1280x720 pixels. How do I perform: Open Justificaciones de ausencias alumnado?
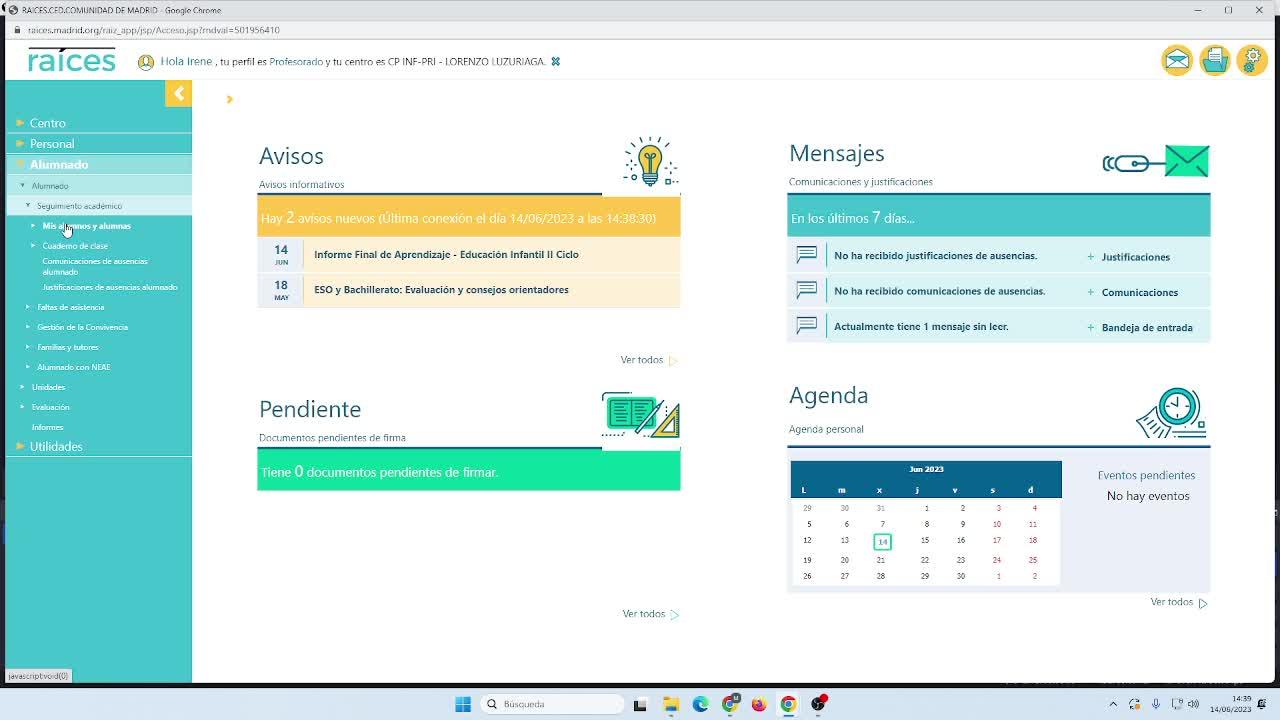click(x=110, y=287)
